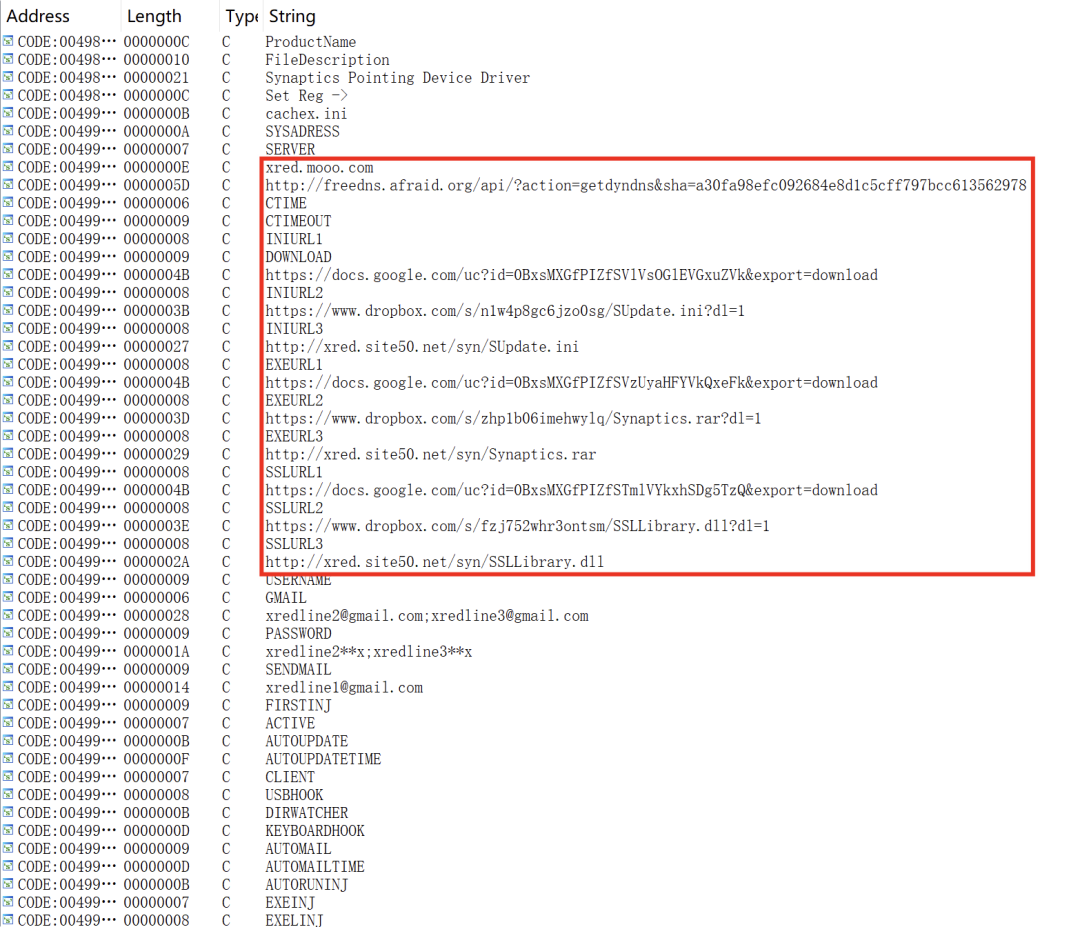Click the length value 0000005D

(x=156, y=185)
